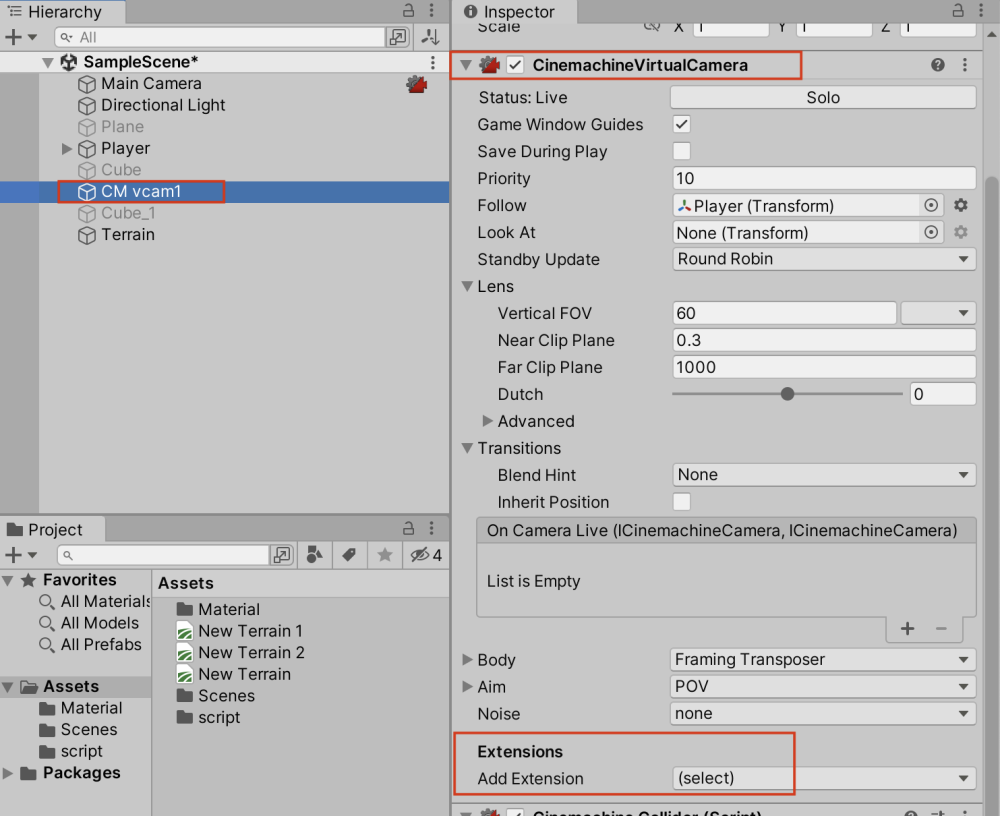Click the plus button under On Camera Live list
The height and width of the screenshot is (816, 1000).
pos(907,629)
